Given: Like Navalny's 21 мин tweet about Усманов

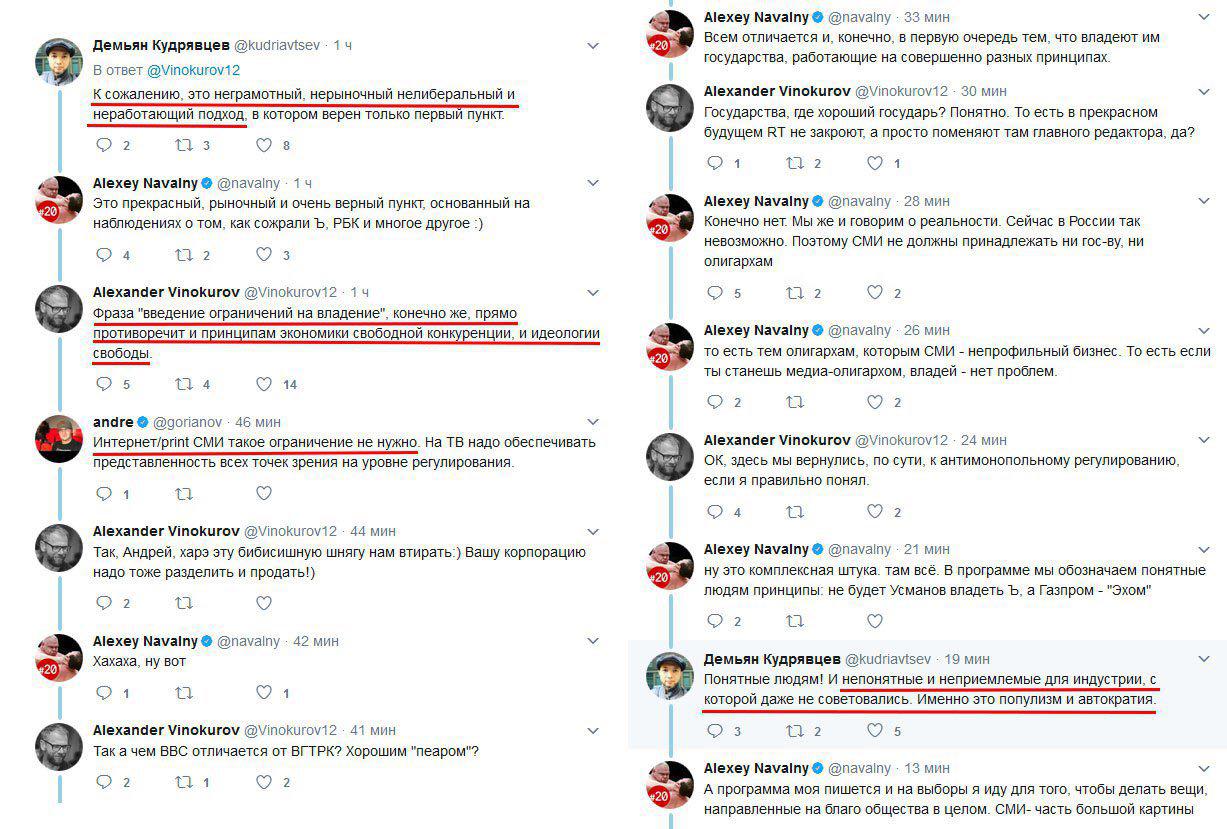Looking at the screenshot, I should pos(875,621).
